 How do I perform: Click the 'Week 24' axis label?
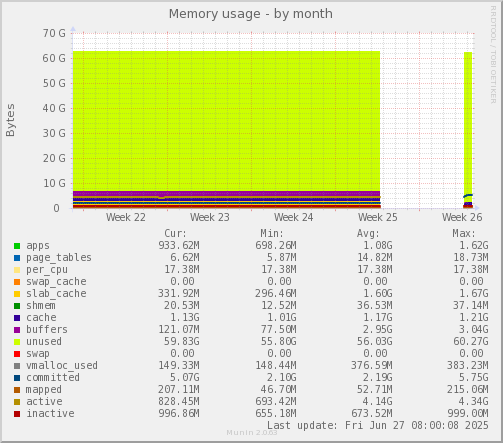[294, 218]
